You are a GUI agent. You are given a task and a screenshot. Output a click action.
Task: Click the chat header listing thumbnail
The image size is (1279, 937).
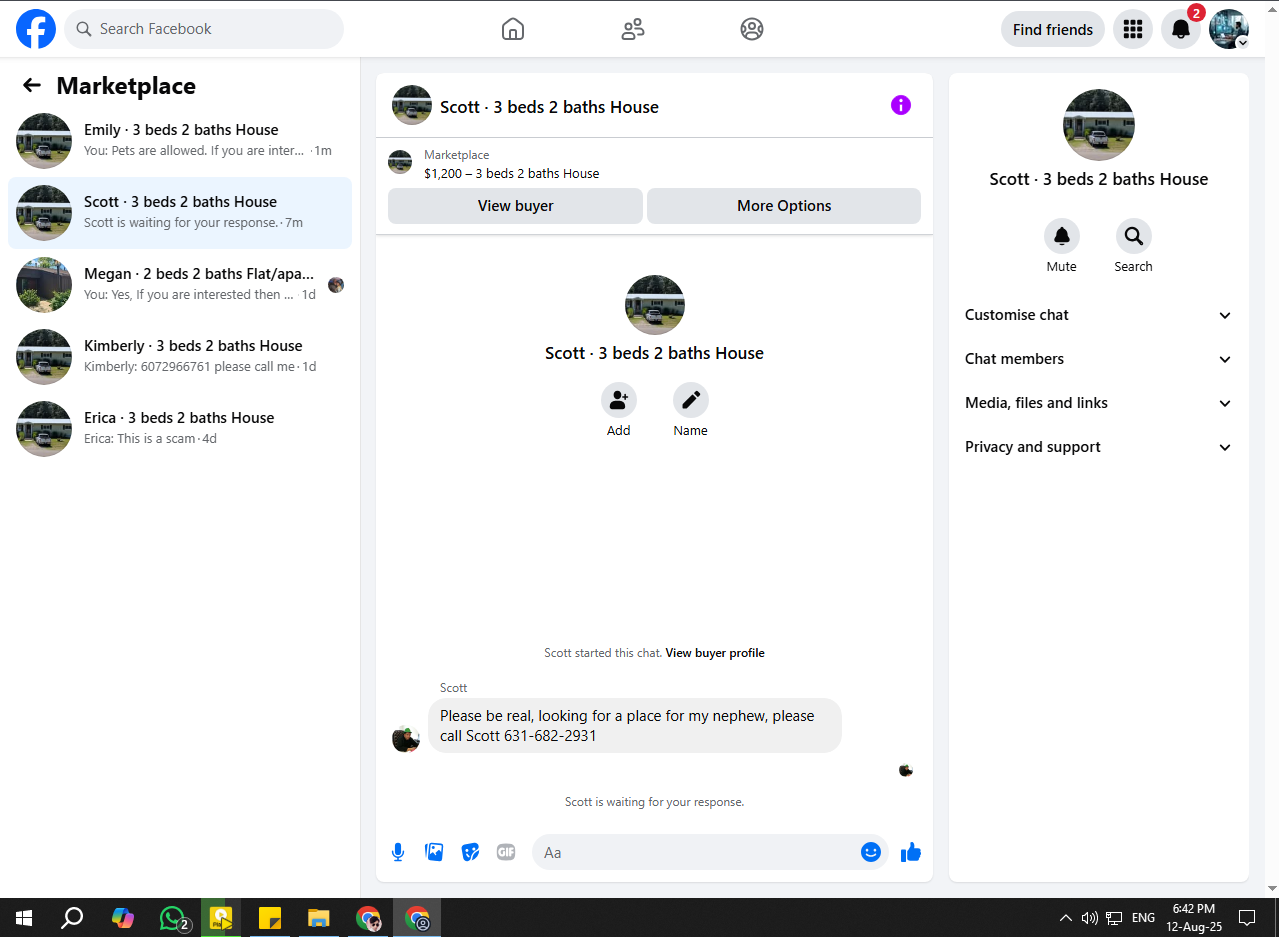coord(412,105)
